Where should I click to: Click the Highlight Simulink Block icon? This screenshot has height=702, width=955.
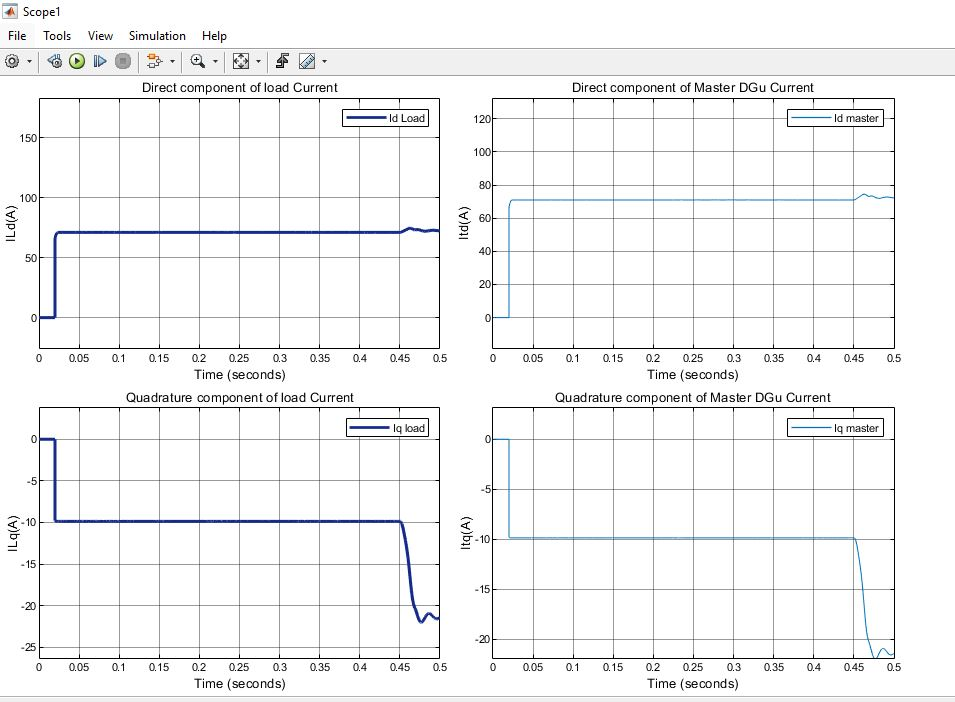coord(154,61)
